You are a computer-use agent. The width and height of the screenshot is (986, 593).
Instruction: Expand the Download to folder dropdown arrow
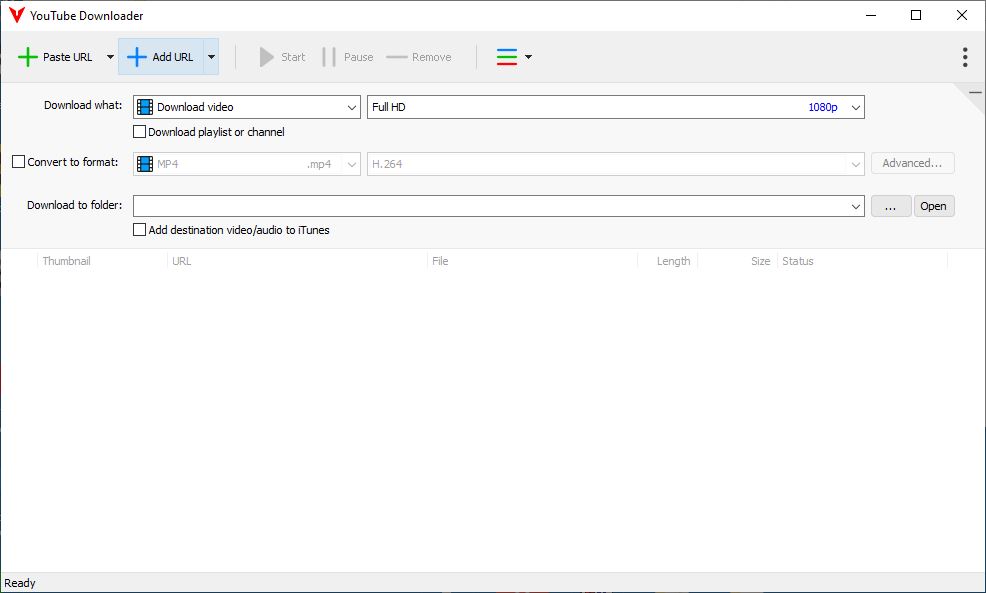(x=855, y=206)
